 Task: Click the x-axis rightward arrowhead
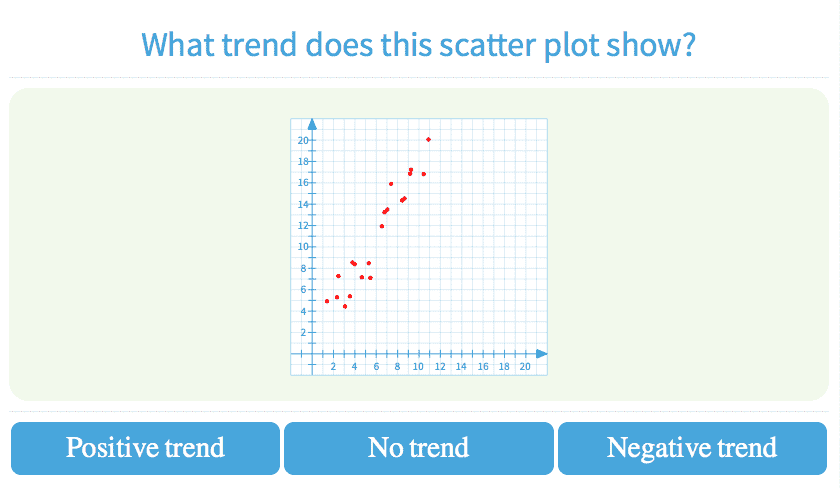(x=542, y=354)
